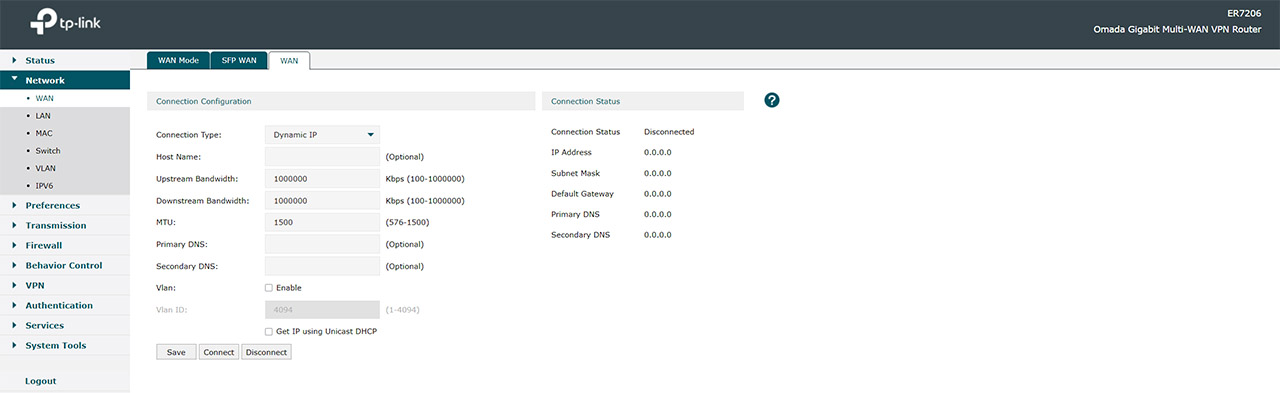Expand the Status menu arrow
Screen dimensions: 1280x393
(14, 60)
